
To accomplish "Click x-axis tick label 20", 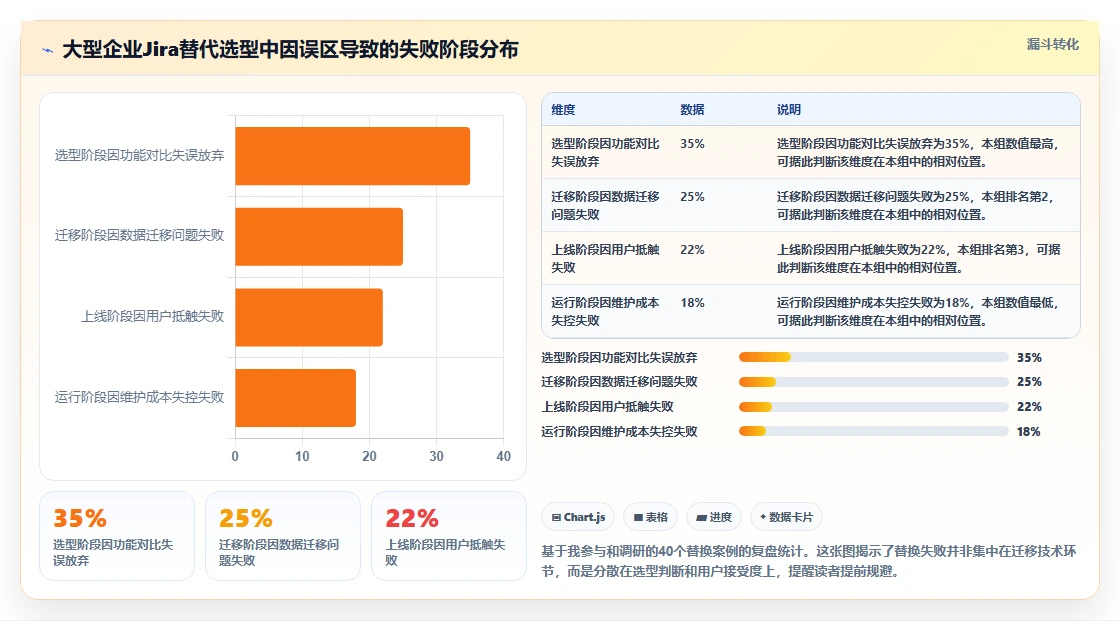I will pyautogui.click(x=369, y=457).
